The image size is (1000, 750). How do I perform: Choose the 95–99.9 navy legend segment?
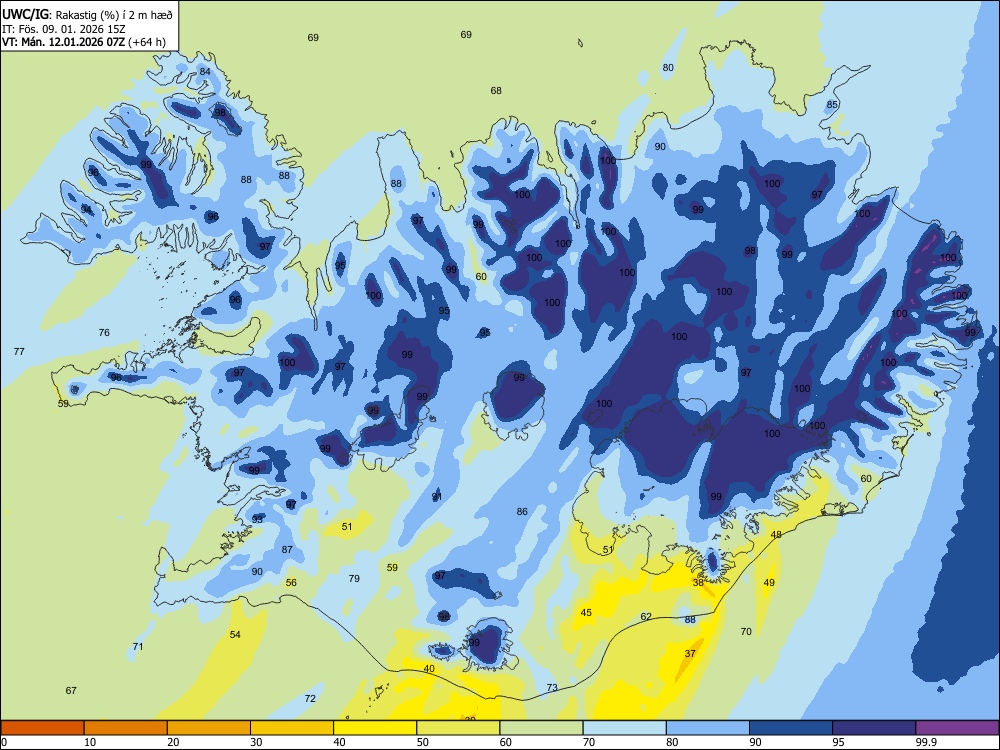874,728
